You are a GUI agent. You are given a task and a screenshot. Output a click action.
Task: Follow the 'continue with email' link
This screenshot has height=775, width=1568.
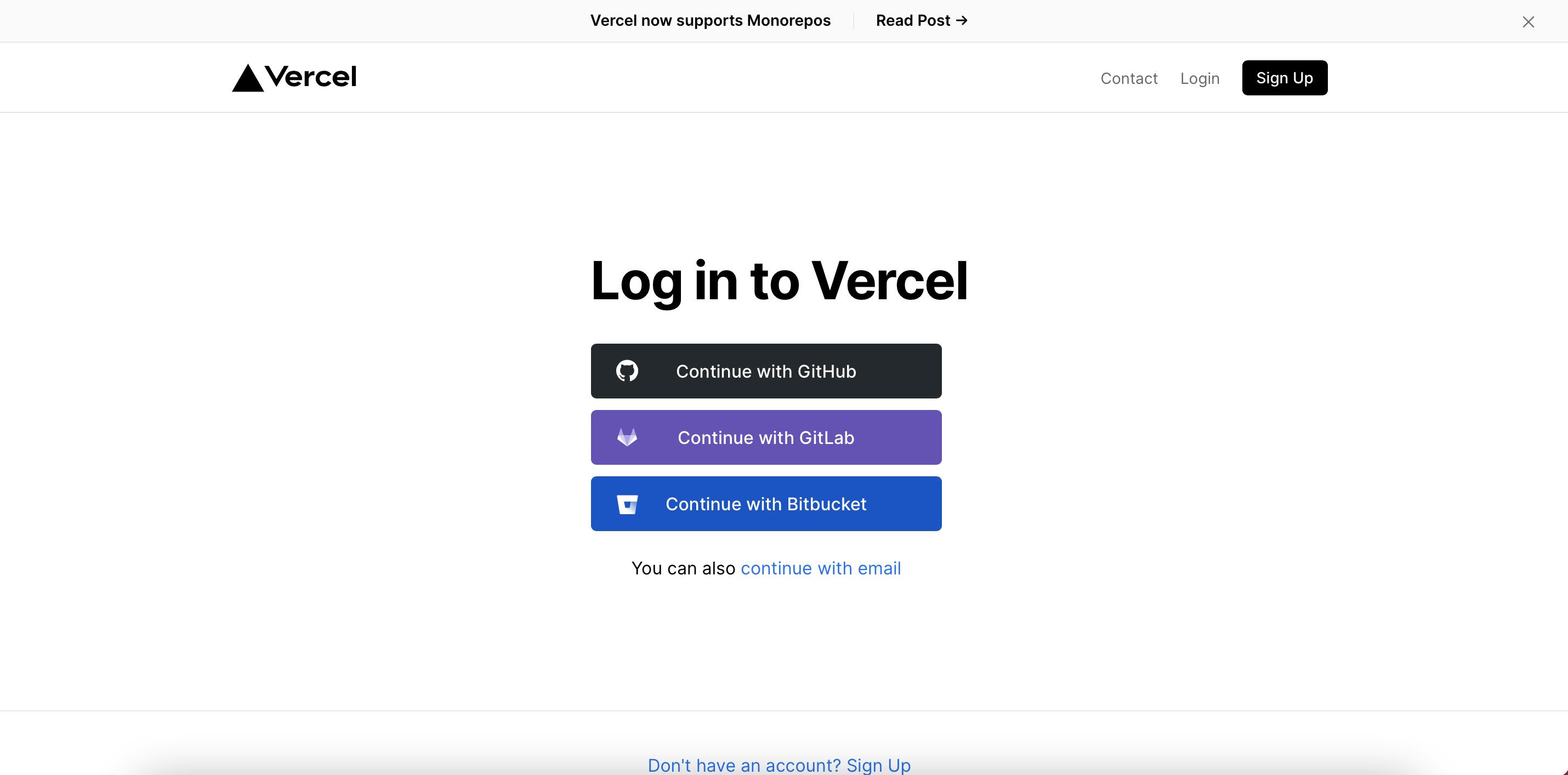pyautogui.click(x=821, y=568)
